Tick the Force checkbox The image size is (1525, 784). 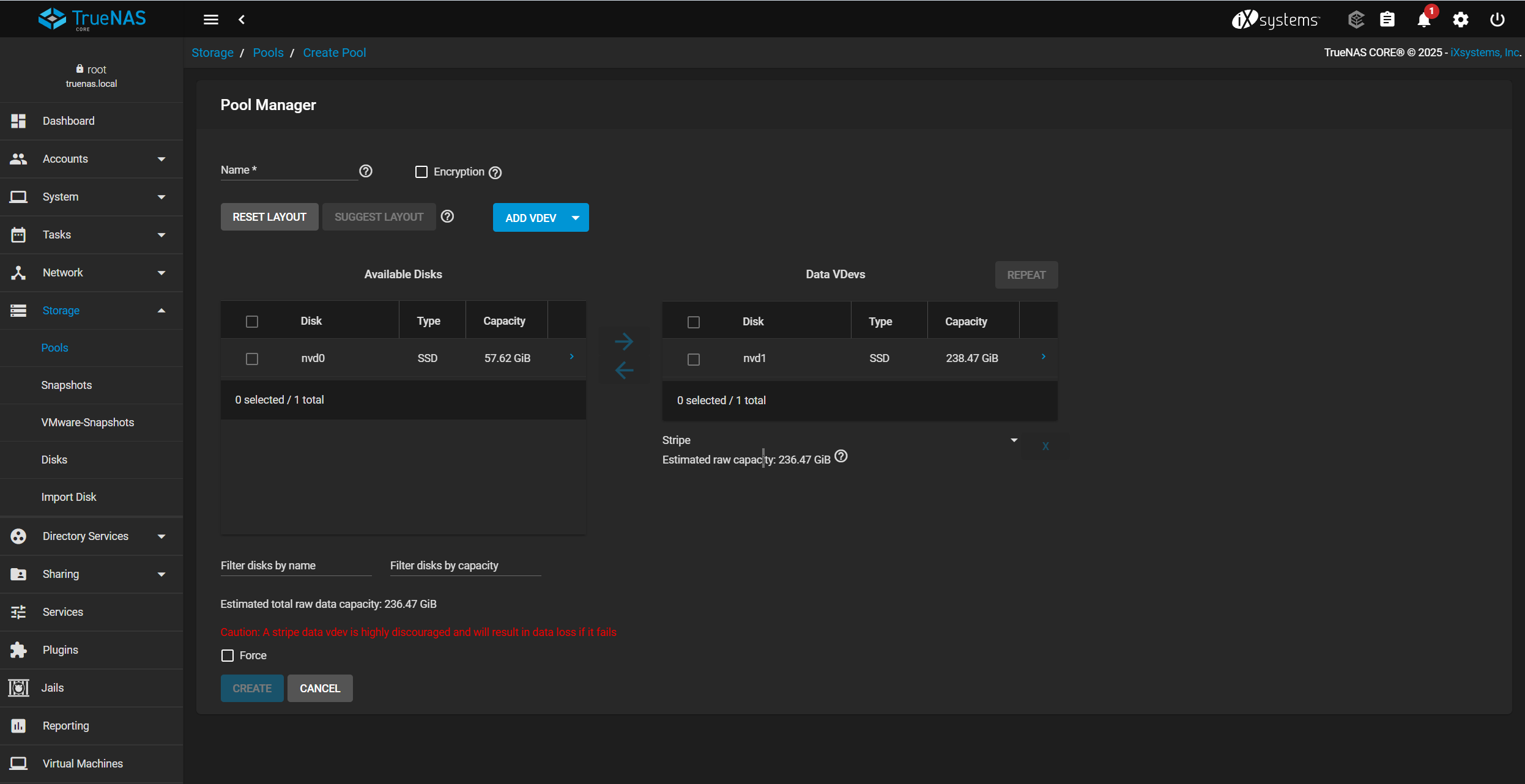point(228,656)
